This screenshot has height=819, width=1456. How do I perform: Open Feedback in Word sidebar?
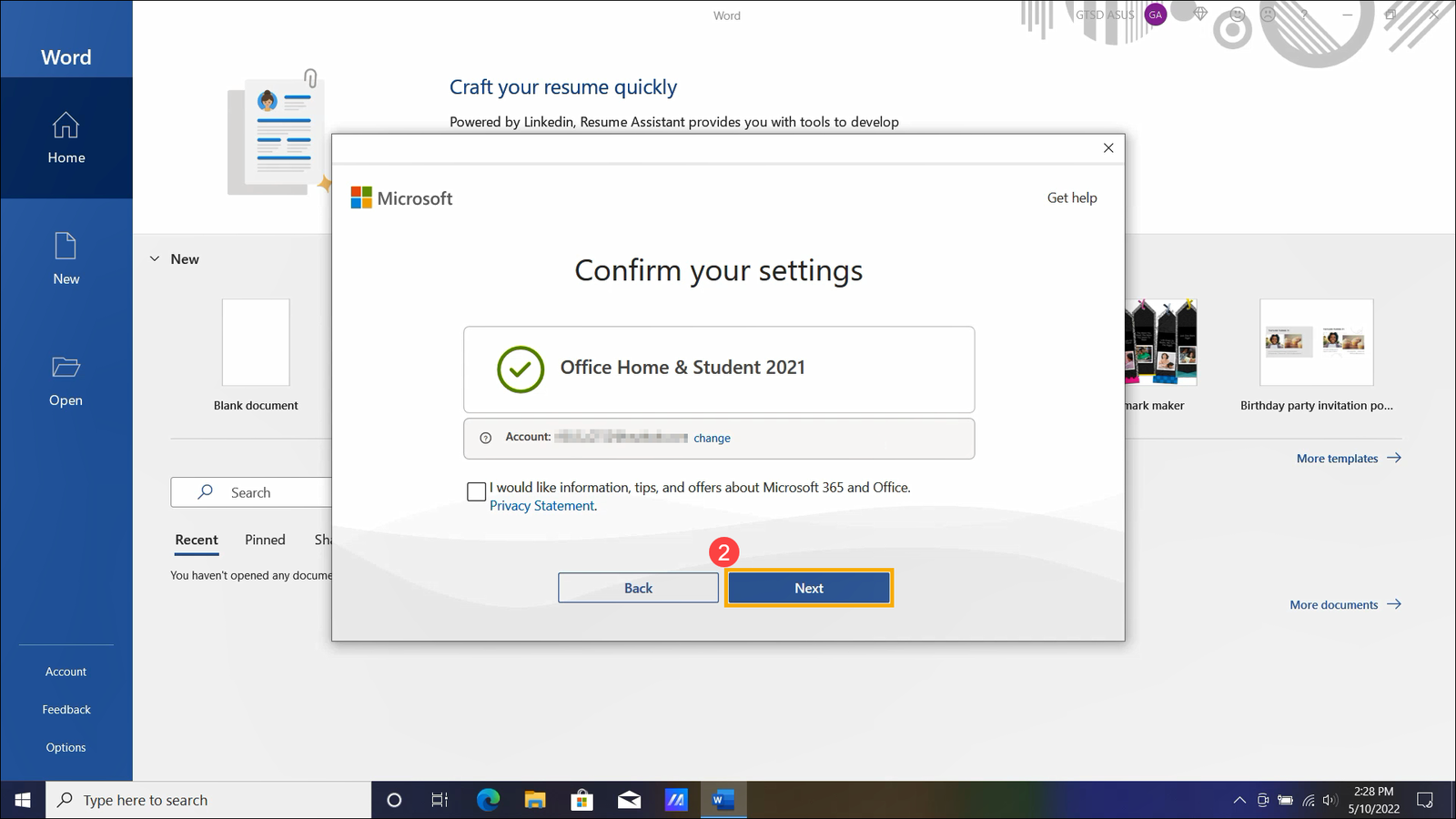pyautogui.click(x=66, y=710)
